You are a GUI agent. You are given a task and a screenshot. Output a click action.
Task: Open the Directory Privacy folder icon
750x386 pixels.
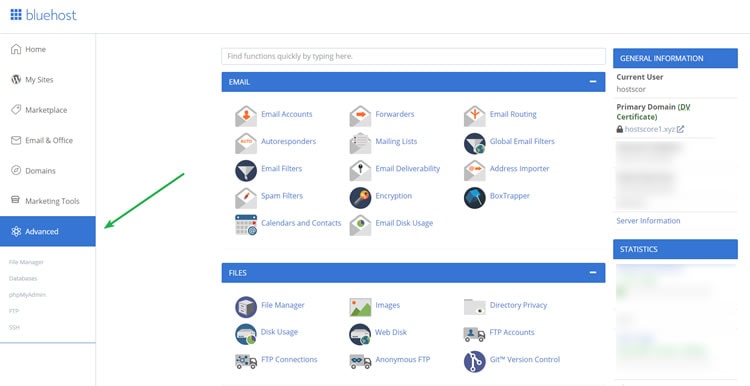(474, 307)
